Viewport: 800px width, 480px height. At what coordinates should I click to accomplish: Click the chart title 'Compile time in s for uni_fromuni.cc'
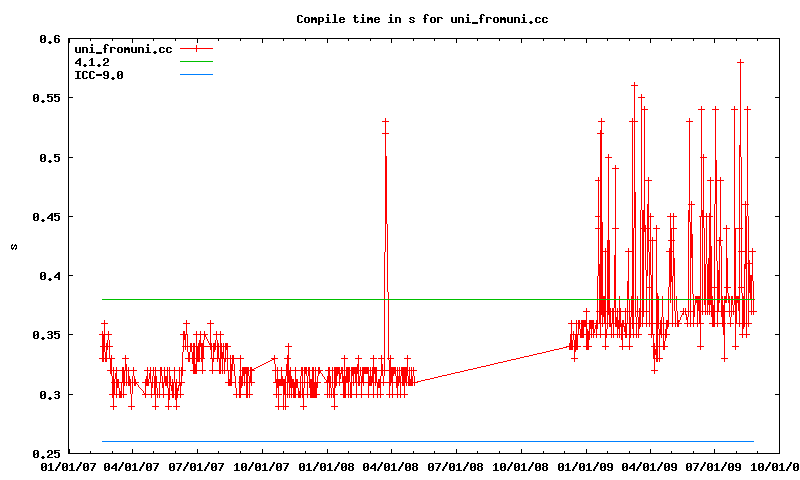coord(422,19)
